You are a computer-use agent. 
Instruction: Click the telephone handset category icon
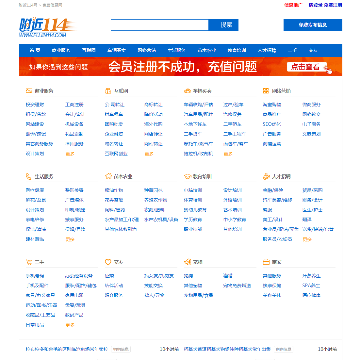click(29, 176)
